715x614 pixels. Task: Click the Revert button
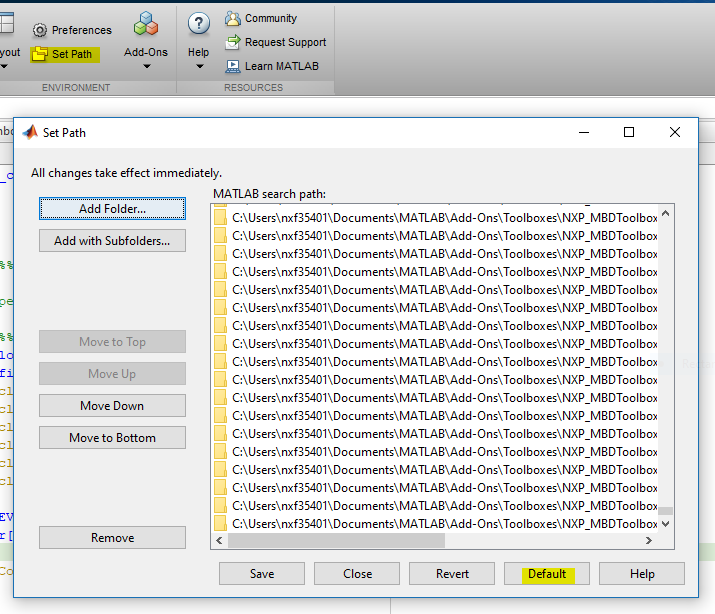(452, 573)
